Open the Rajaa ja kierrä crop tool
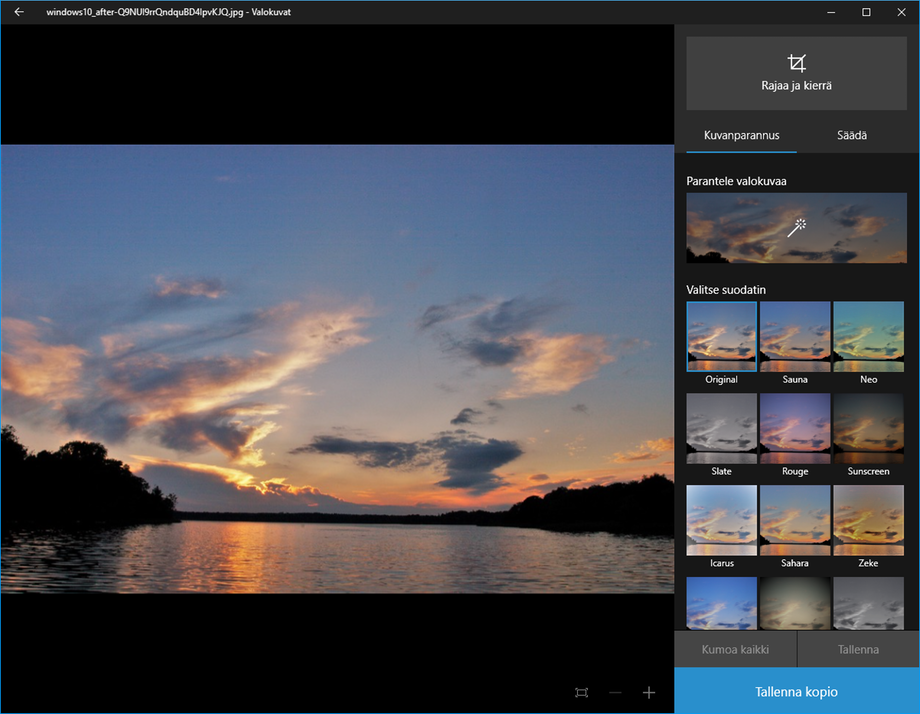 click(796, 72)
